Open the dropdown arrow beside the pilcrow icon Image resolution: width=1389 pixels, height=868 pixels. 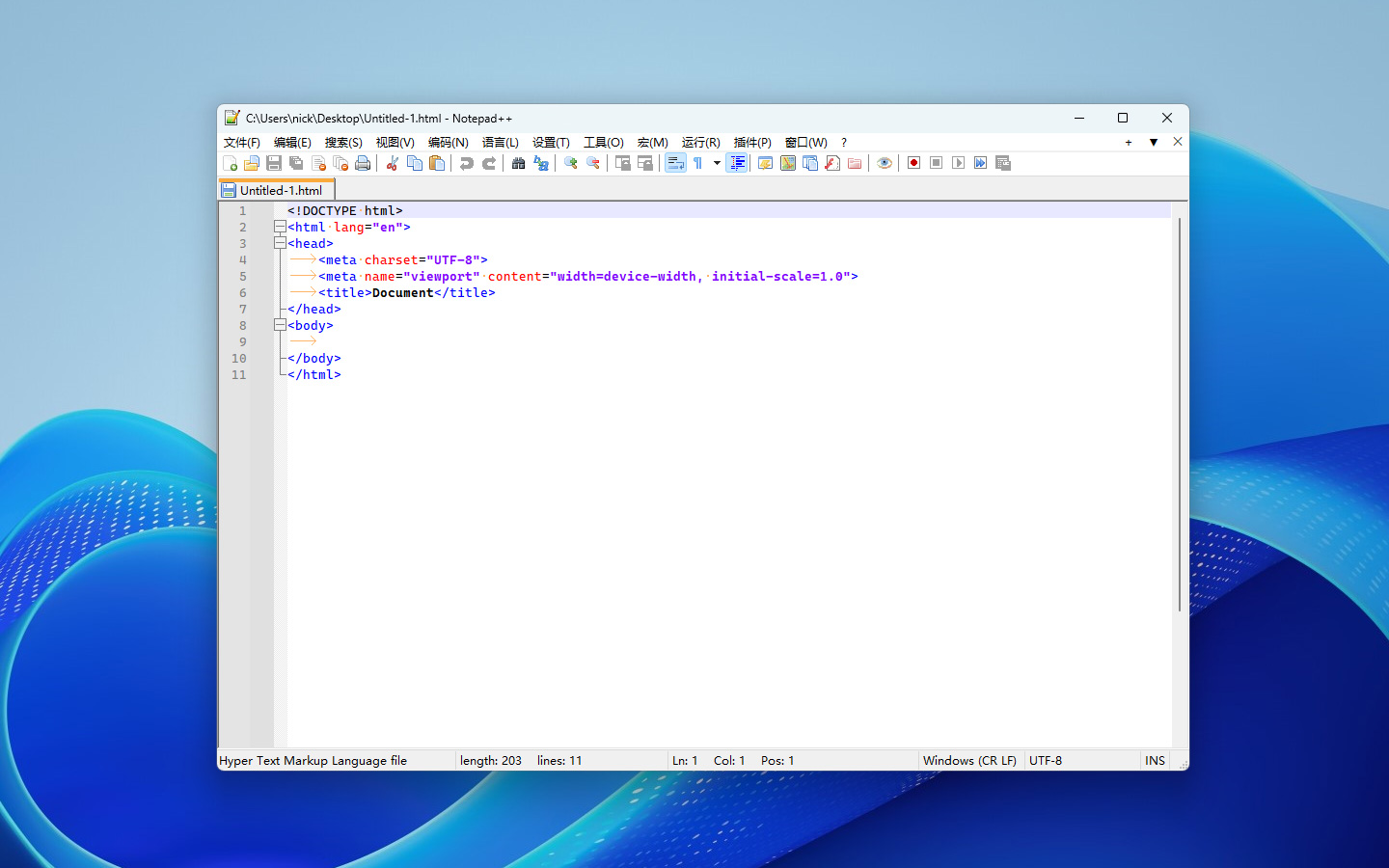tap(717, 163)
